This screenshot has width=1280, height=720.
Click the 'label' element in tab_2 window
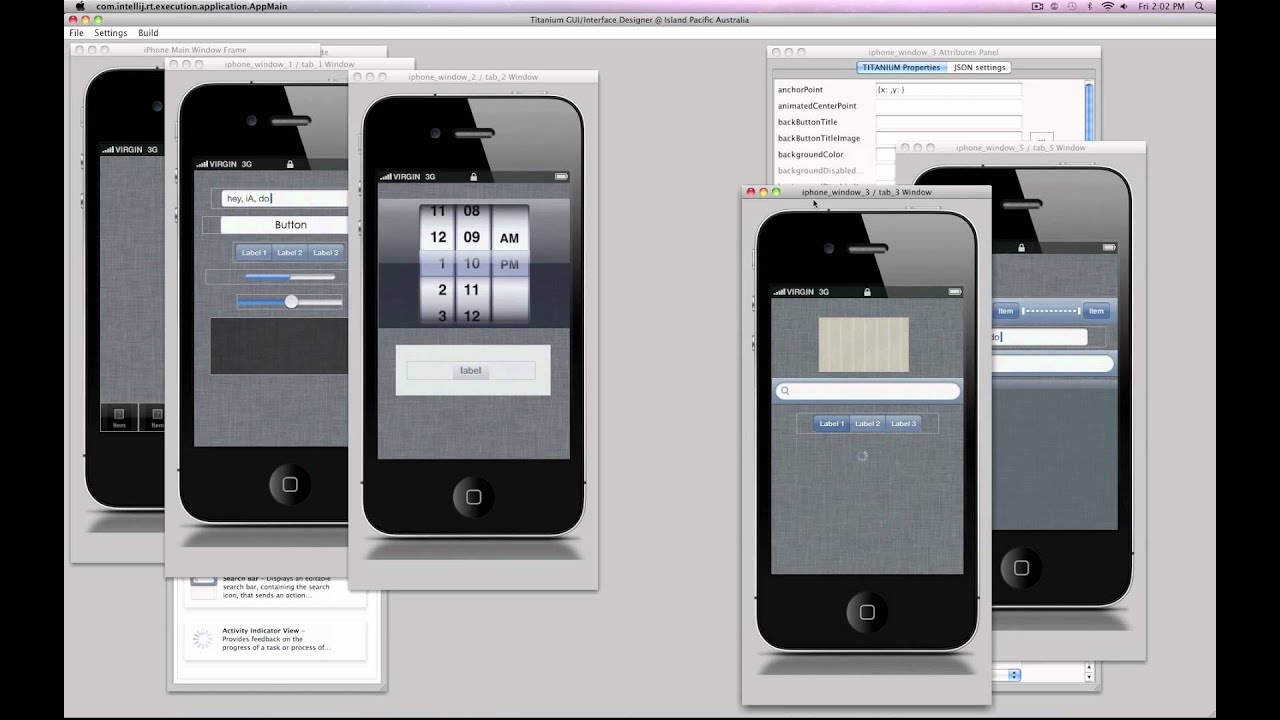point(470,370)
